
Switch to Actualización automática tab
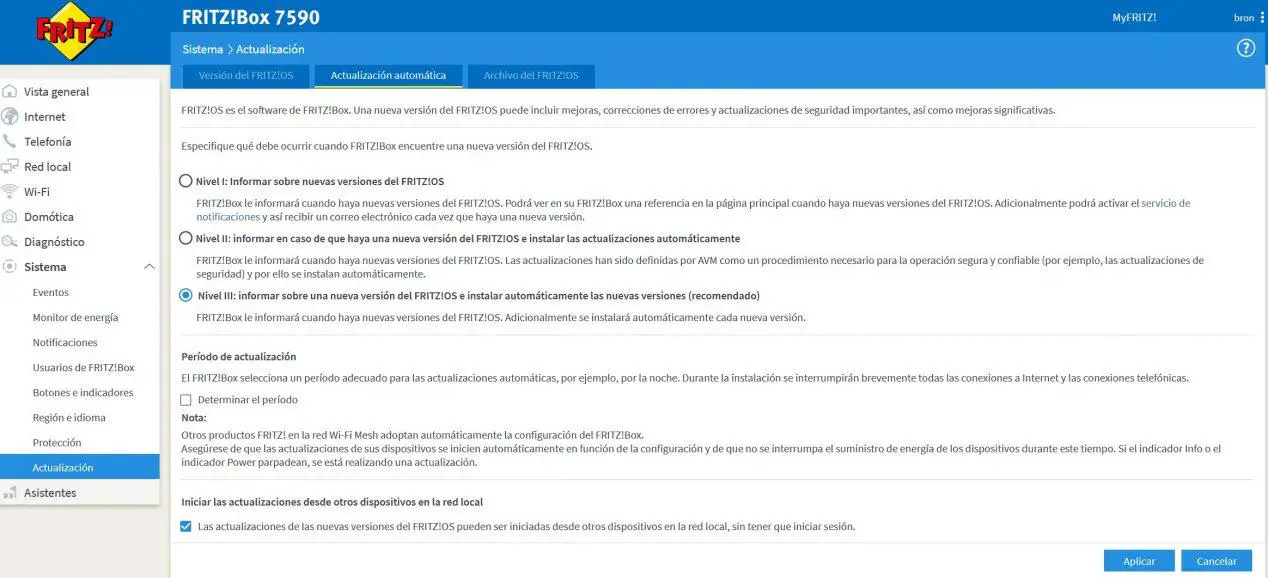[x=388, y=75]
